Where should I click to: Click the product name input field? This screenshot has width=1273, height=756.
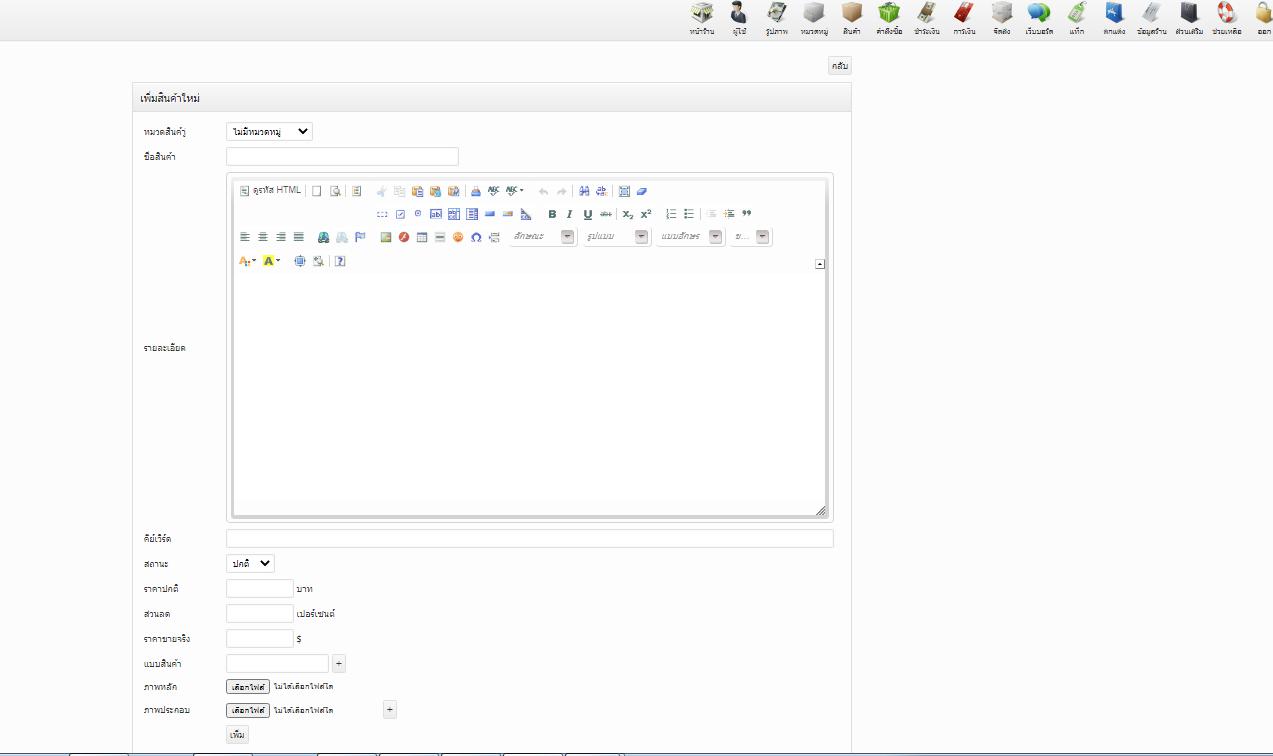tap(342, 157)
